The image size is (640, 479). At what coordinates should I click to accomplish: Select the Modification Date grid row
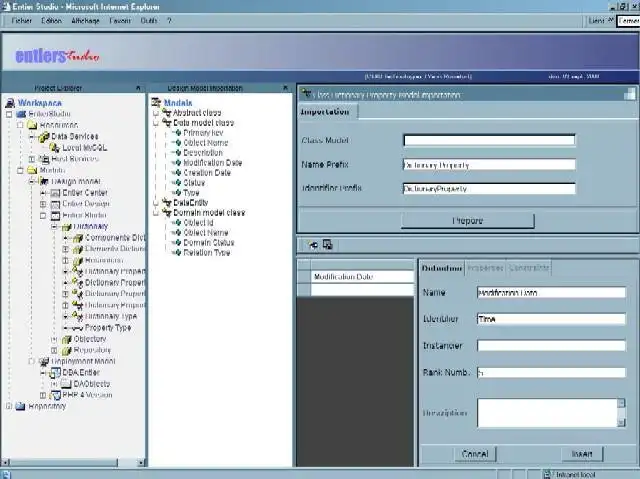coord(355,277)
